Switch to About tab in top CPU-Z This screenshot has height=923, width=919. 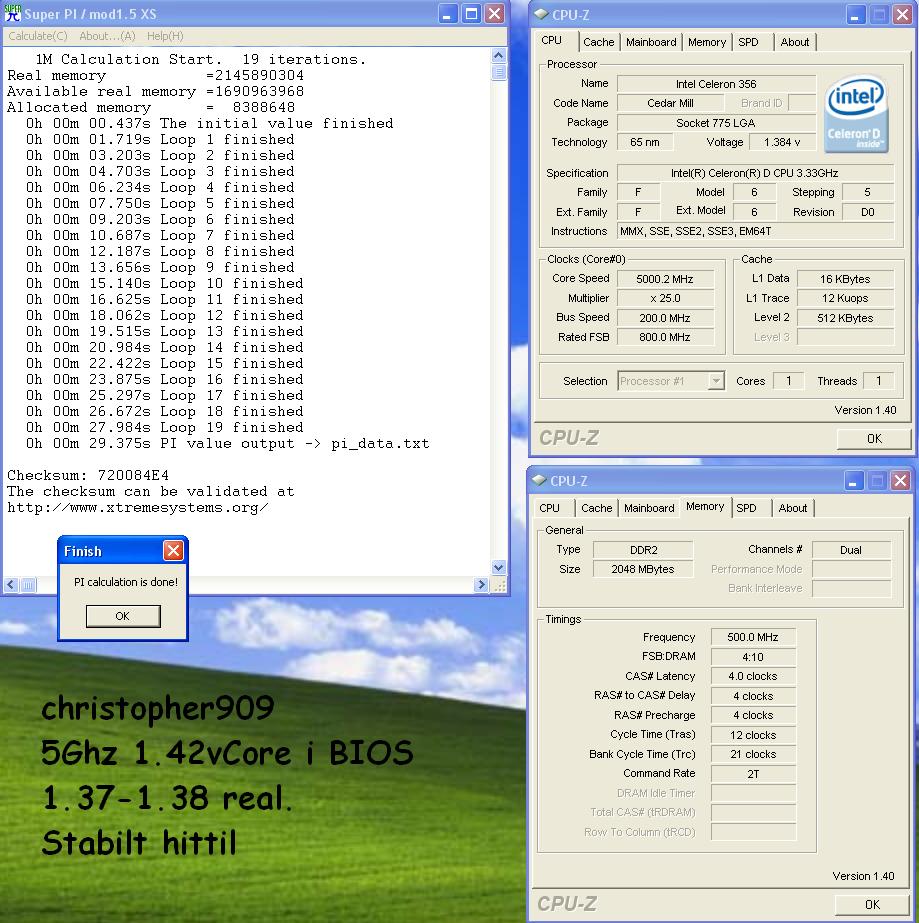794,42
